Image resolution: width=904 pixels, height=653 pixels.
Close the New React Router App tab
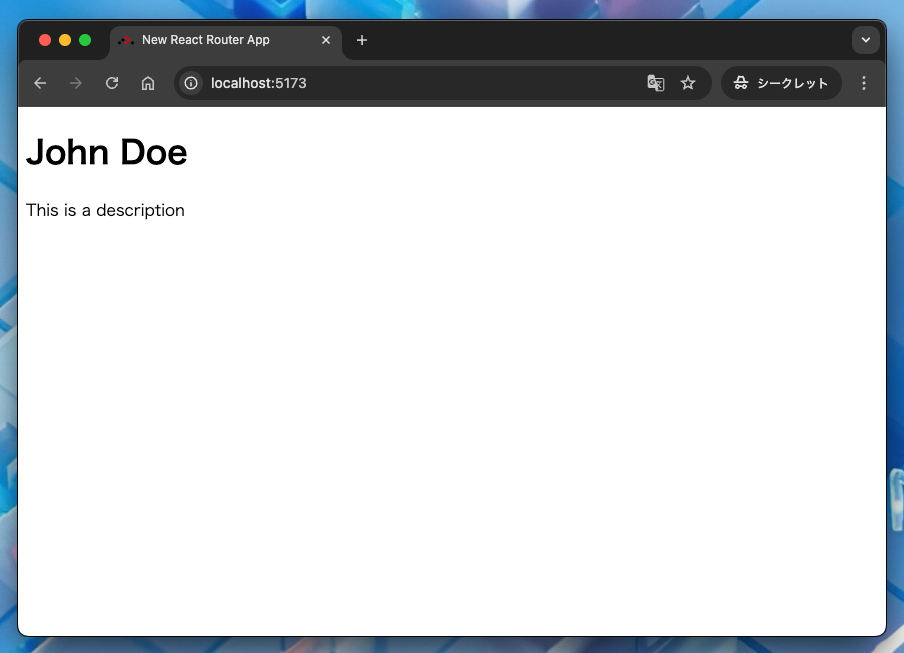[x=326, y=40]
